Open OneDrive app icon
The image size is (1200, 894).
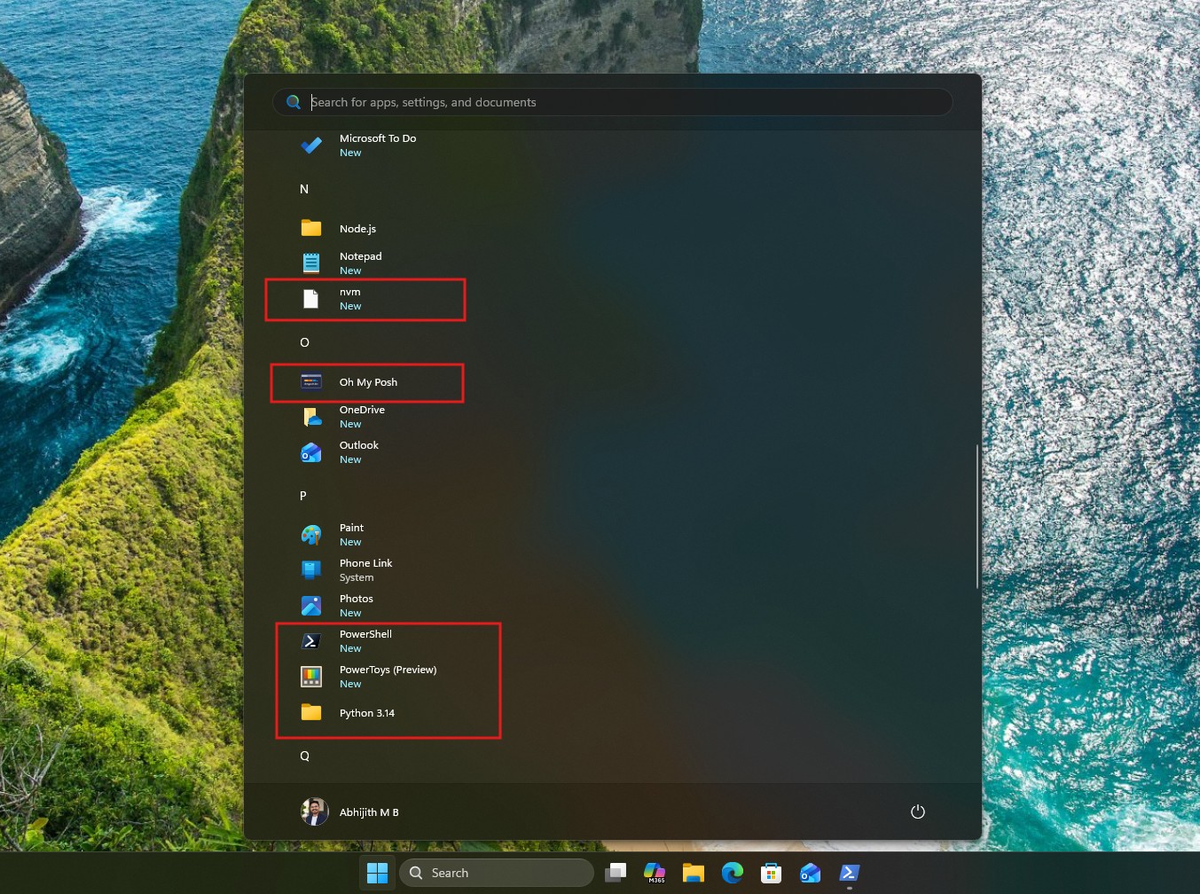pyautogui.click(x=311, y=417)
